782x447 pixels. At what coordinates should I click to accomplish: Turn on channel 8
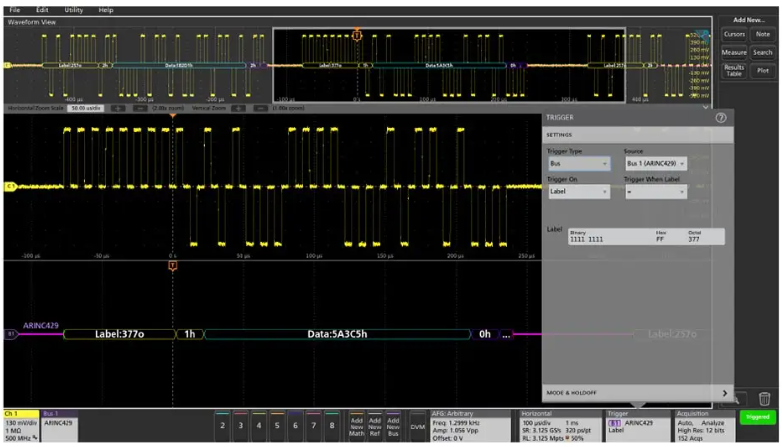tap(332, 426)
